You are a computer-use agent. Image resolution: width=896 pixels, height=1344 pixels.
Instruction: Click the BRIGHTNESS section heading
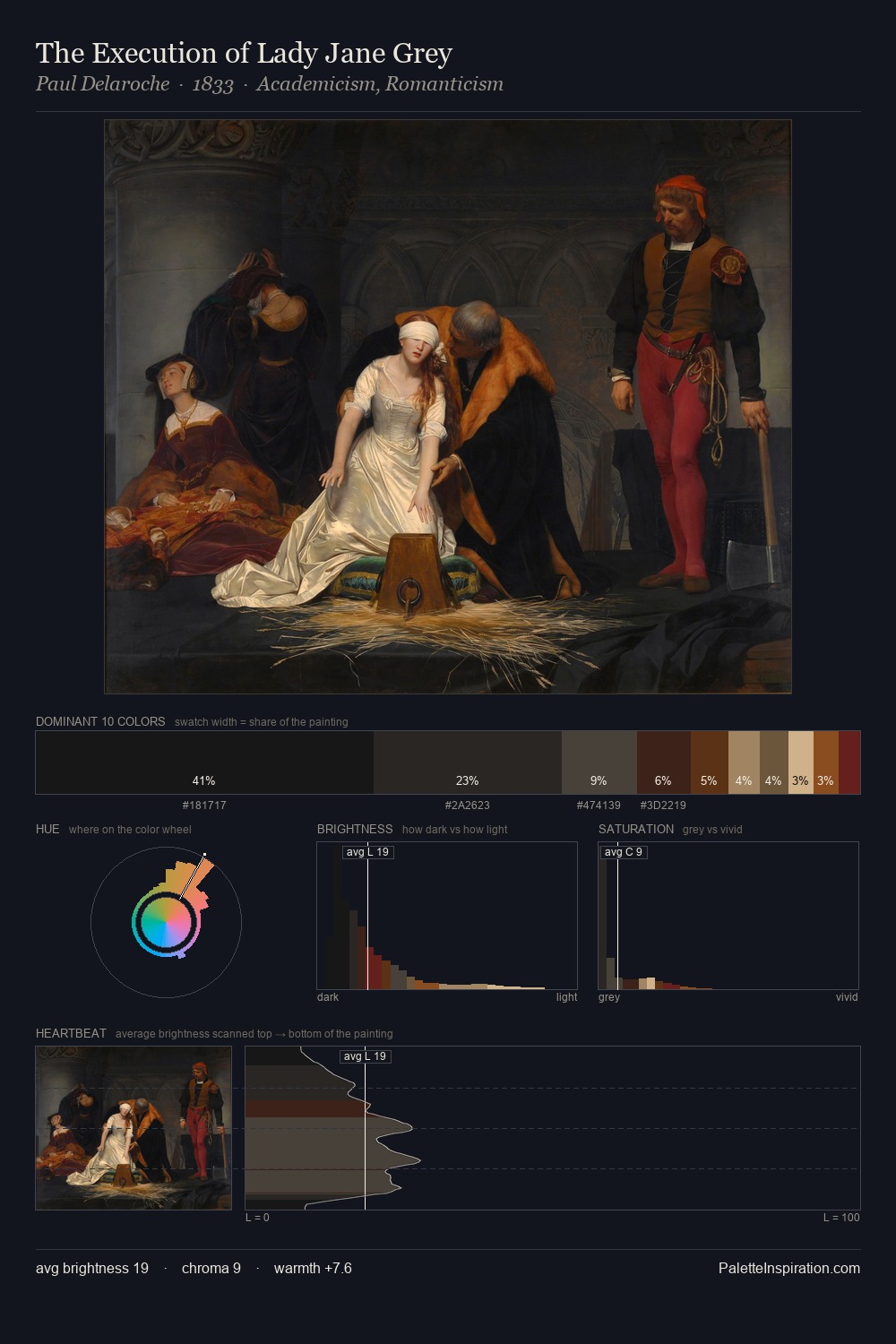tap(355, 829)
